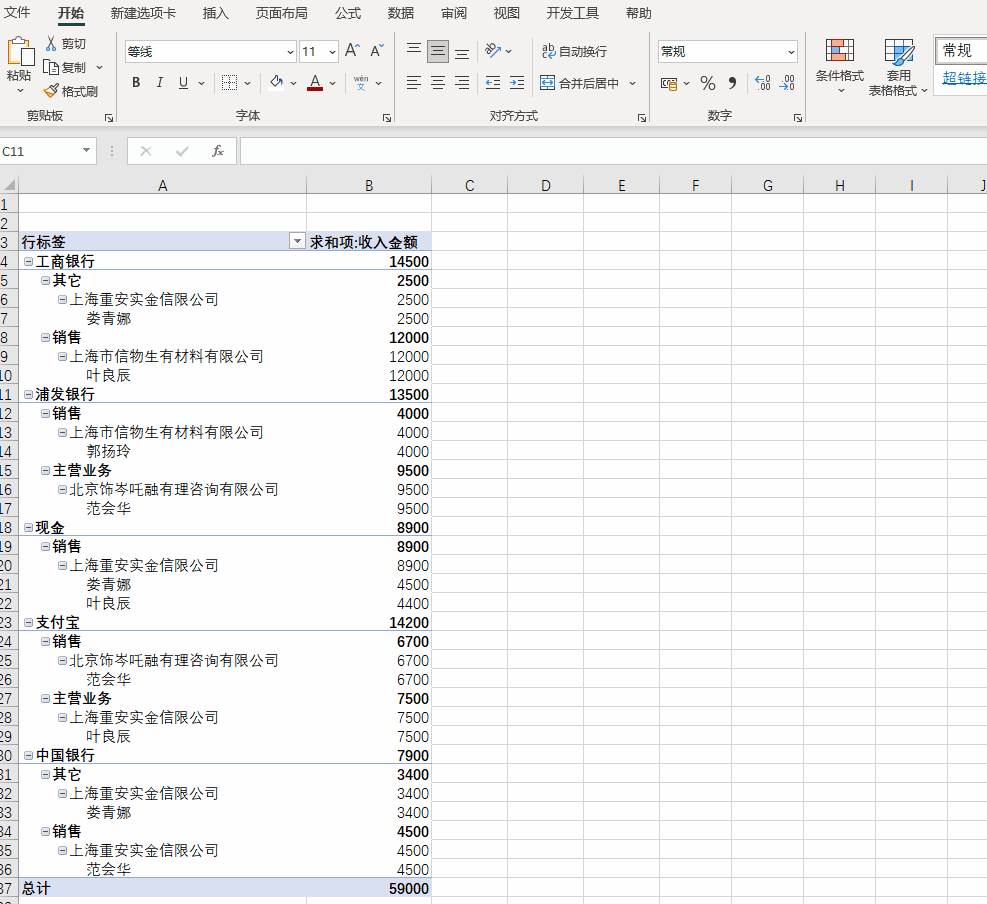Increase decimal places

coord(762,83)
